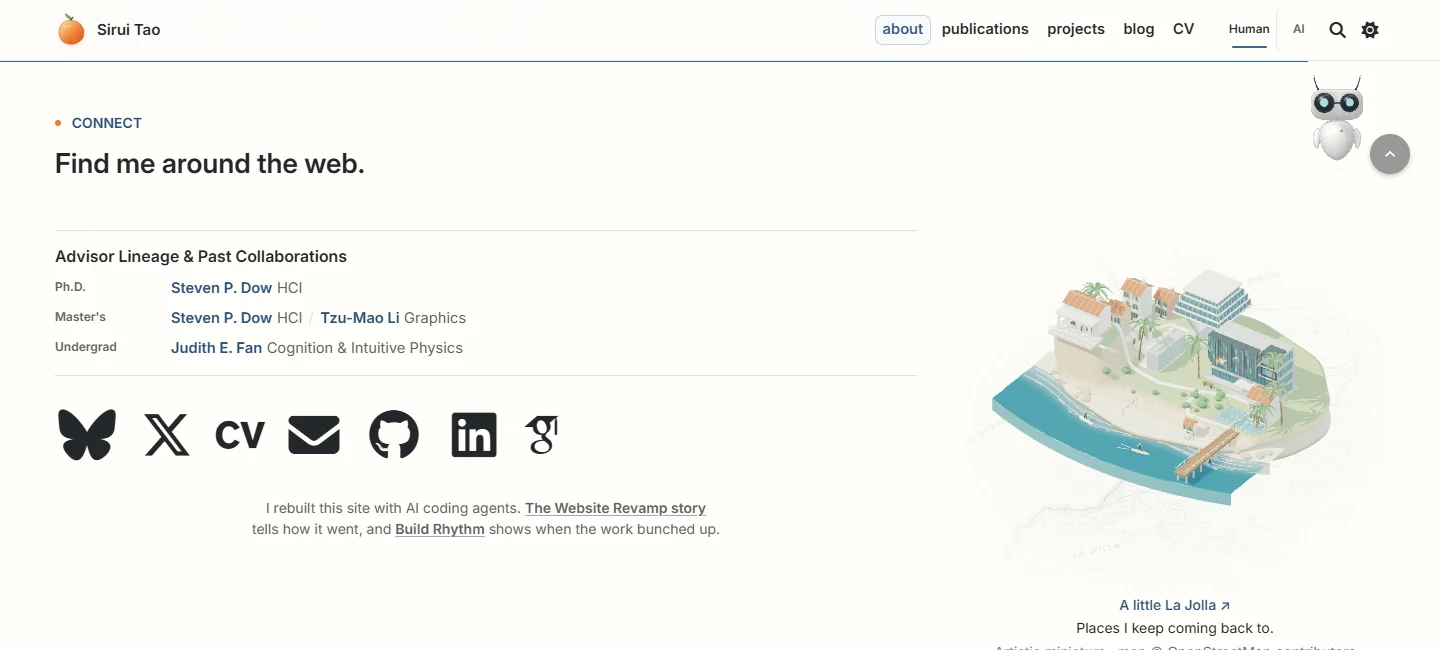Image resolution: width=1440 pixels, height=650 pixels.
Task: Open the CV icon in social row
Action: (x=240, y=435)
